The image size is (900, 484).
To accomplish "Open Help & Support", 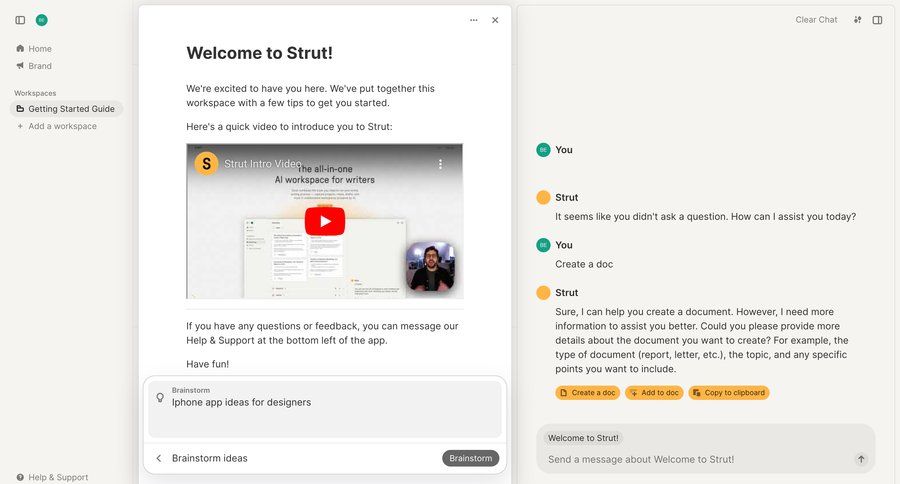I will click(x=52, y=477).
